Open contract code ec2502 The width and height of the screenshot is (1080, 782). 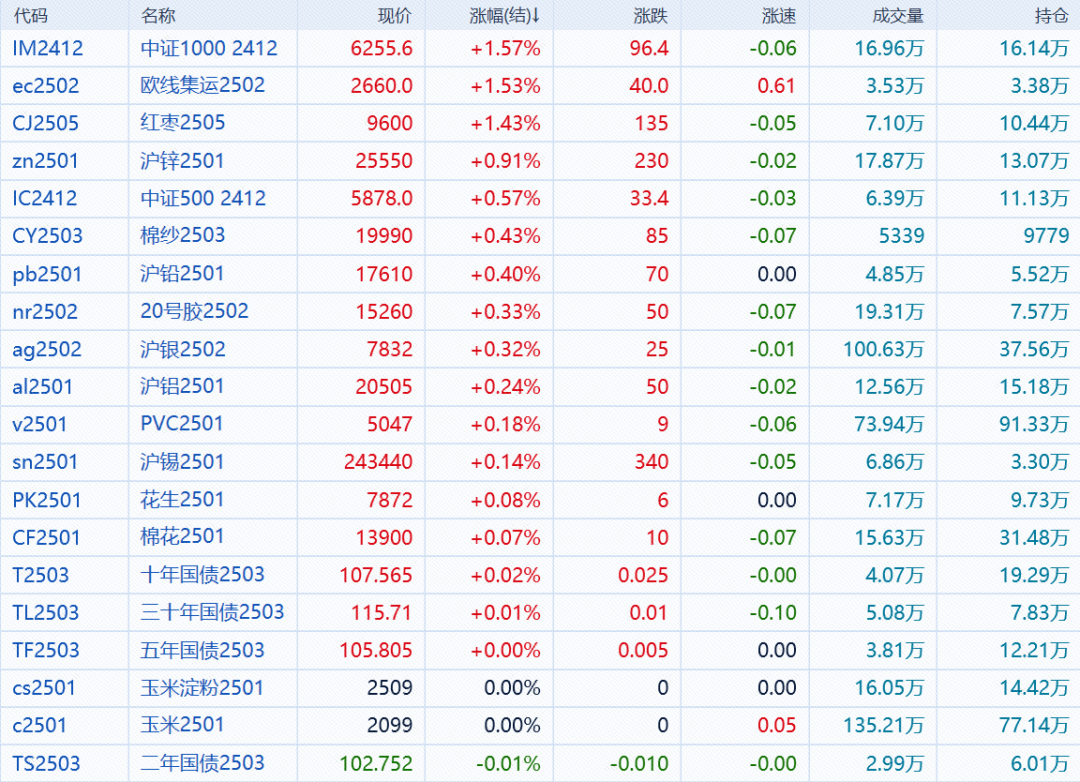coord(45,86)
